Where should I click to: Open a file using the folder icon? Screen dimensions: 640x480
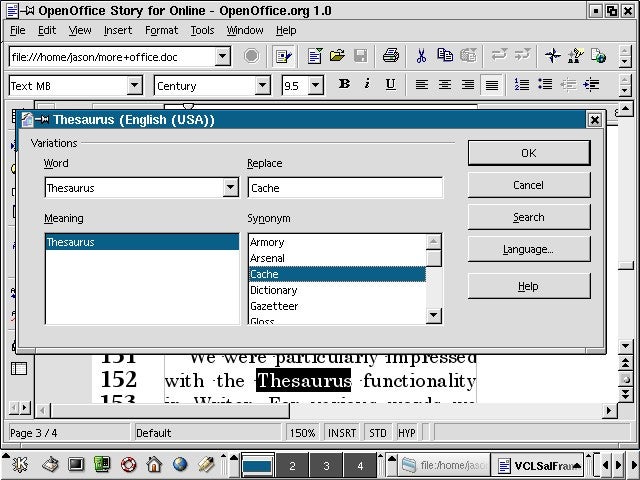(337, 56)
